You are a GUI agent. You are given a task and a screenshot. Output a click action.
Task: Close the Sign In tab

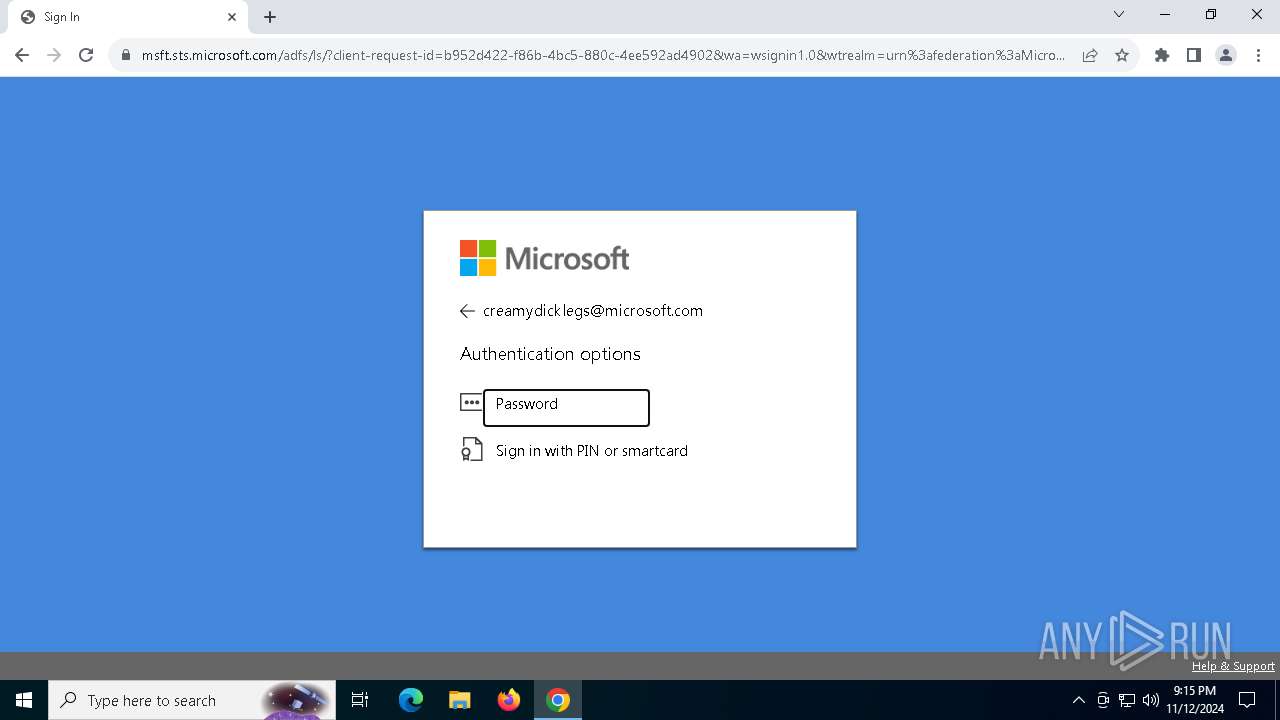point(232,17)
